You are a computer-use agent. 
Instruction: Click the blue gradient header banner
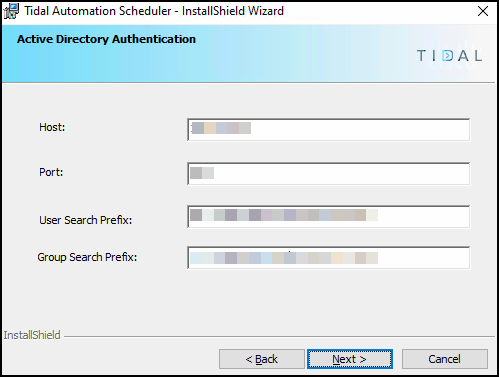[x=249, y=54]
